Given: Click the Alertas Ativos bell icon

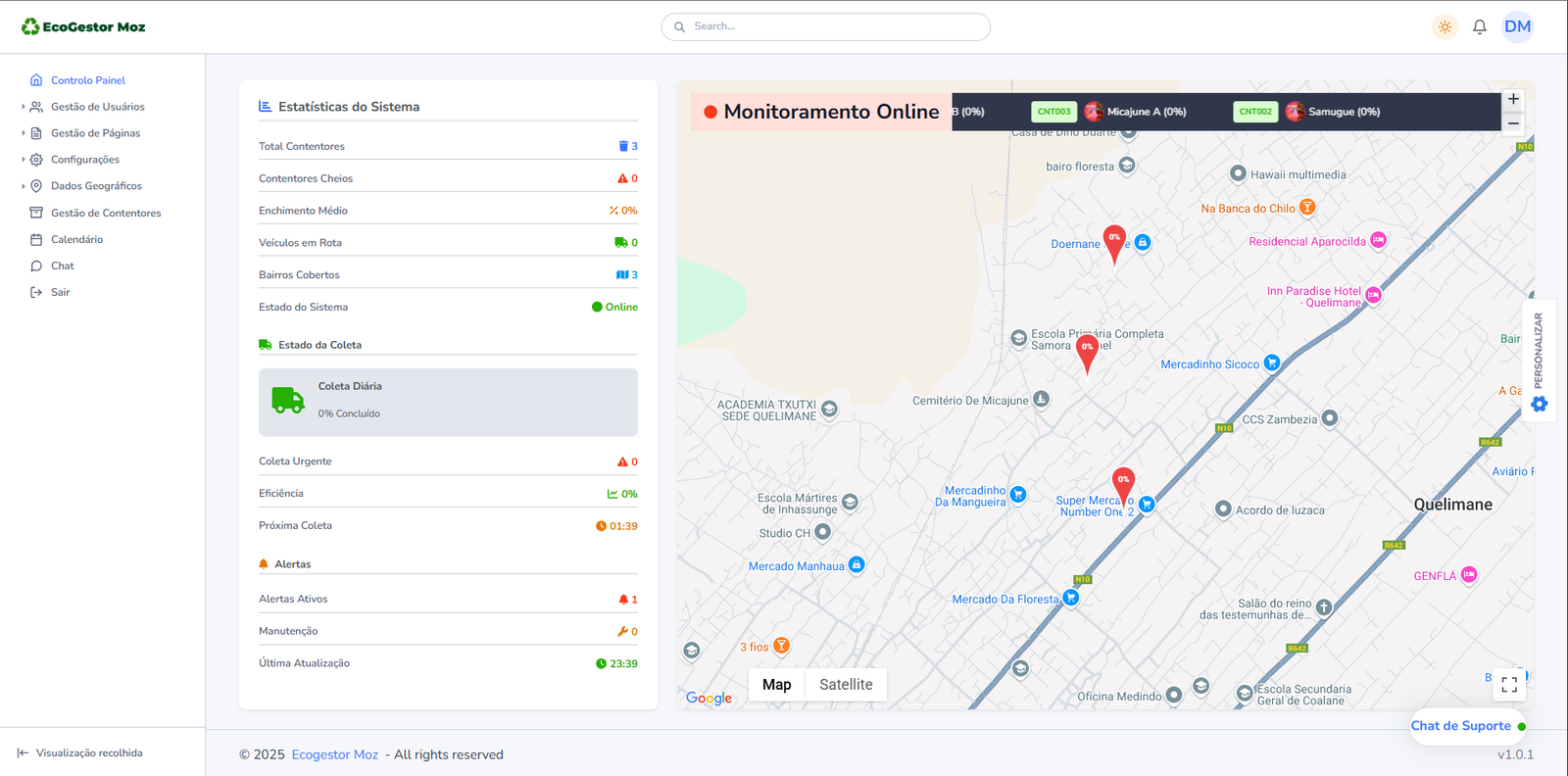Looking at the screenshot, I should coord(623,599).
